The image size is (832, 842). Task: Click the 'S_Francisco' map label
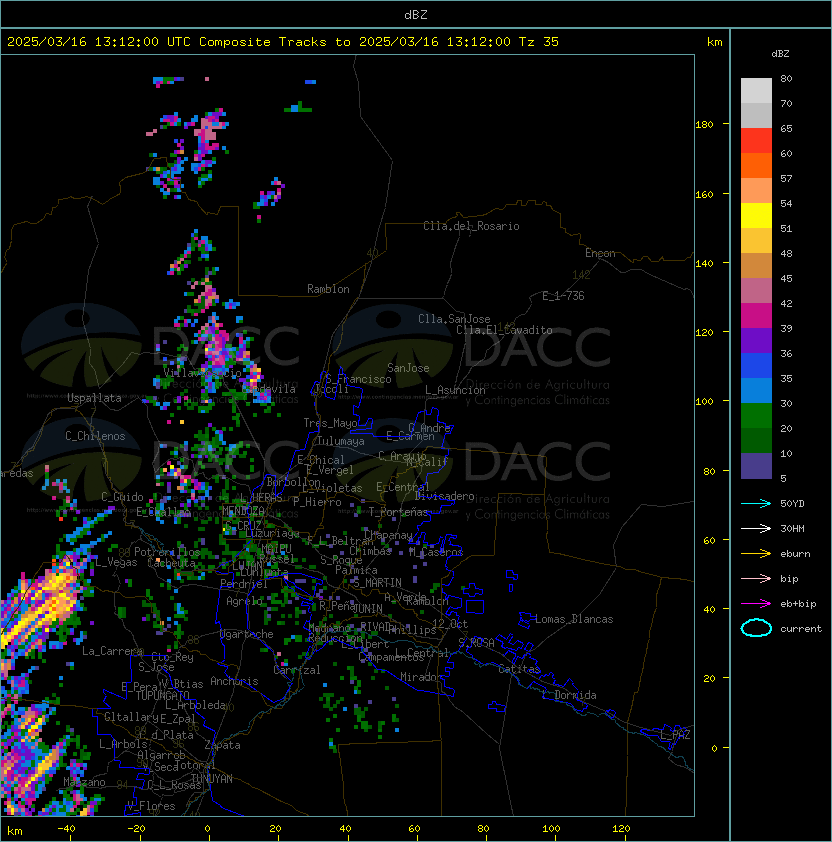pos(358,379)
